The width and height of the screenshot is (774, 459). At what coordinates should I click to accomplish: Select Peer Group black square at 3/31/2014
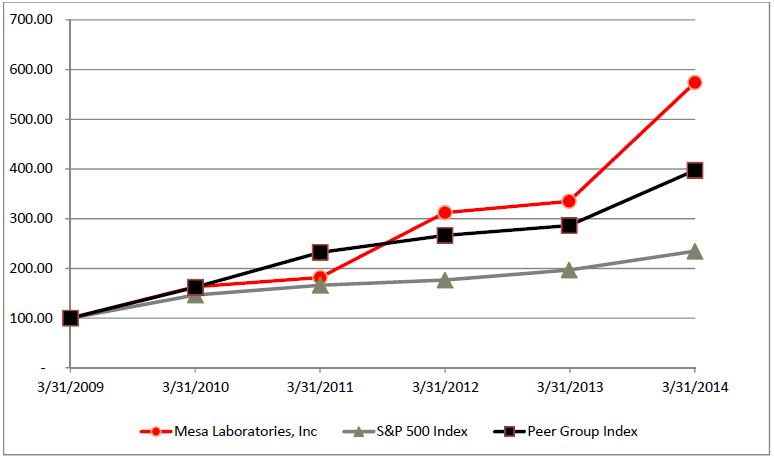pyautogui.click(x=695, y=170)
